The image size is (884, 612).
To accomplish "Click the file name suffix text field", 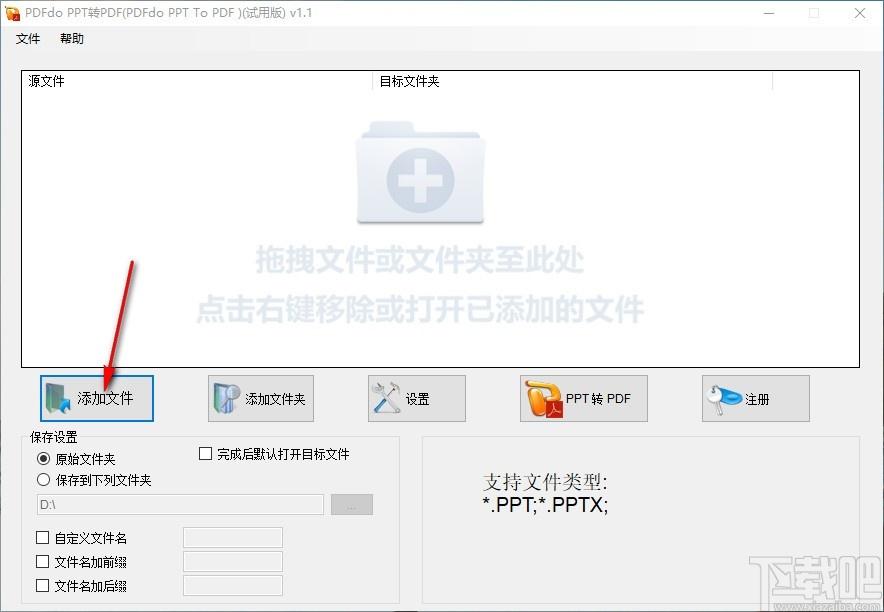I will click(x=233, y=586).
